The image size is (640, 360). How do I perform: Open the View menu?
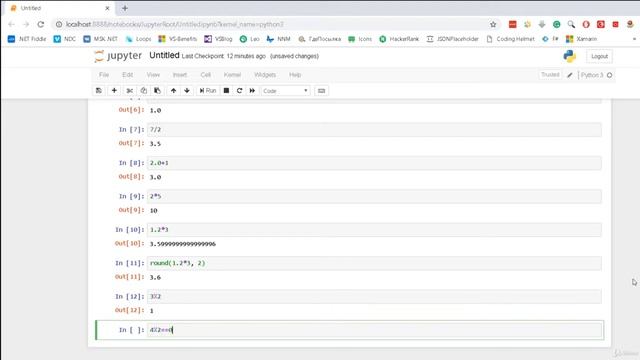pyautogui.click(x=153, y=75)
